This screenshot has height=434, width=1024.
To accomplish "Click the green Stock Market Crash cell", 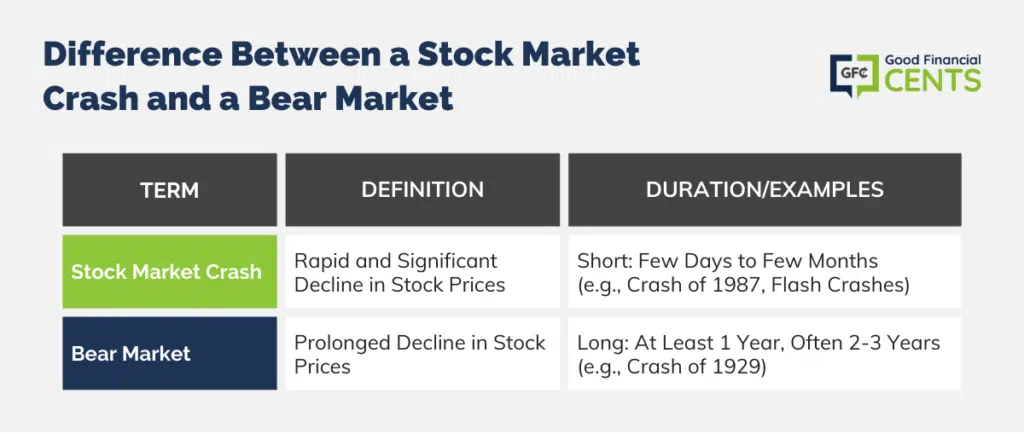I will (170, 271).
